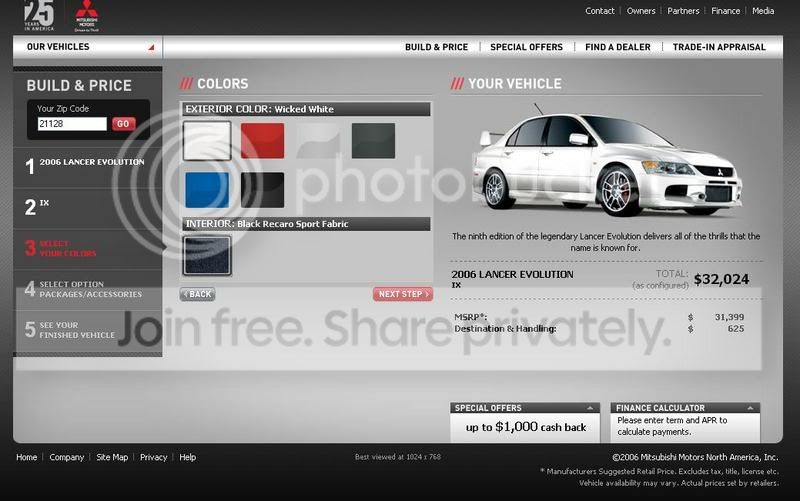The image size is (800, 501).
Task: Open the Privacy footer link
Action: (154, 457)
